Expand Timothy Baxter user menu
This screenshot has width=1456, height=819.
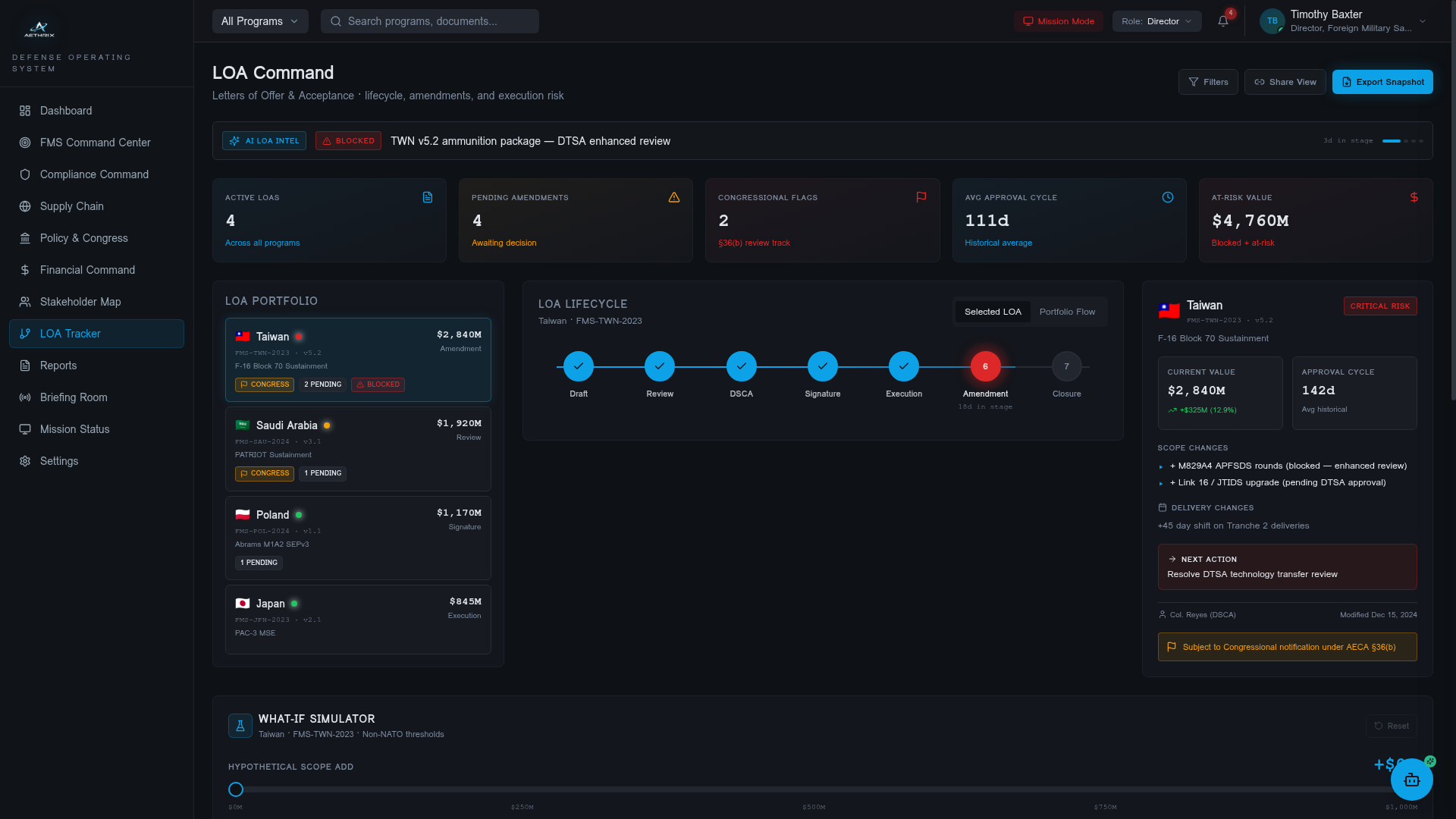[x=1343, y=21]
